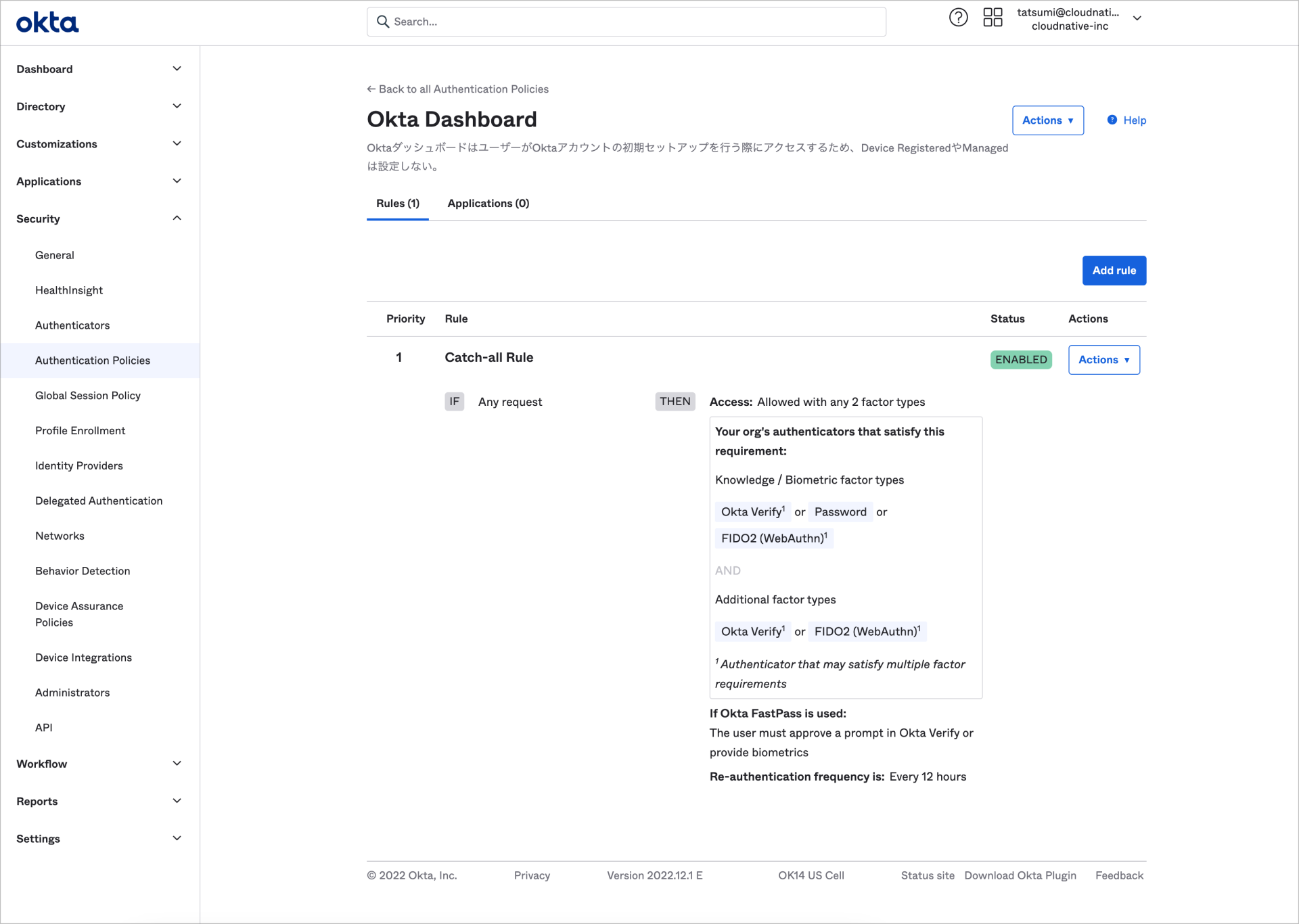Image resolution: width=1299 pixels, height=924 pixels.
Task: Open the apps grid icon in header
Action: click(993, 17)
